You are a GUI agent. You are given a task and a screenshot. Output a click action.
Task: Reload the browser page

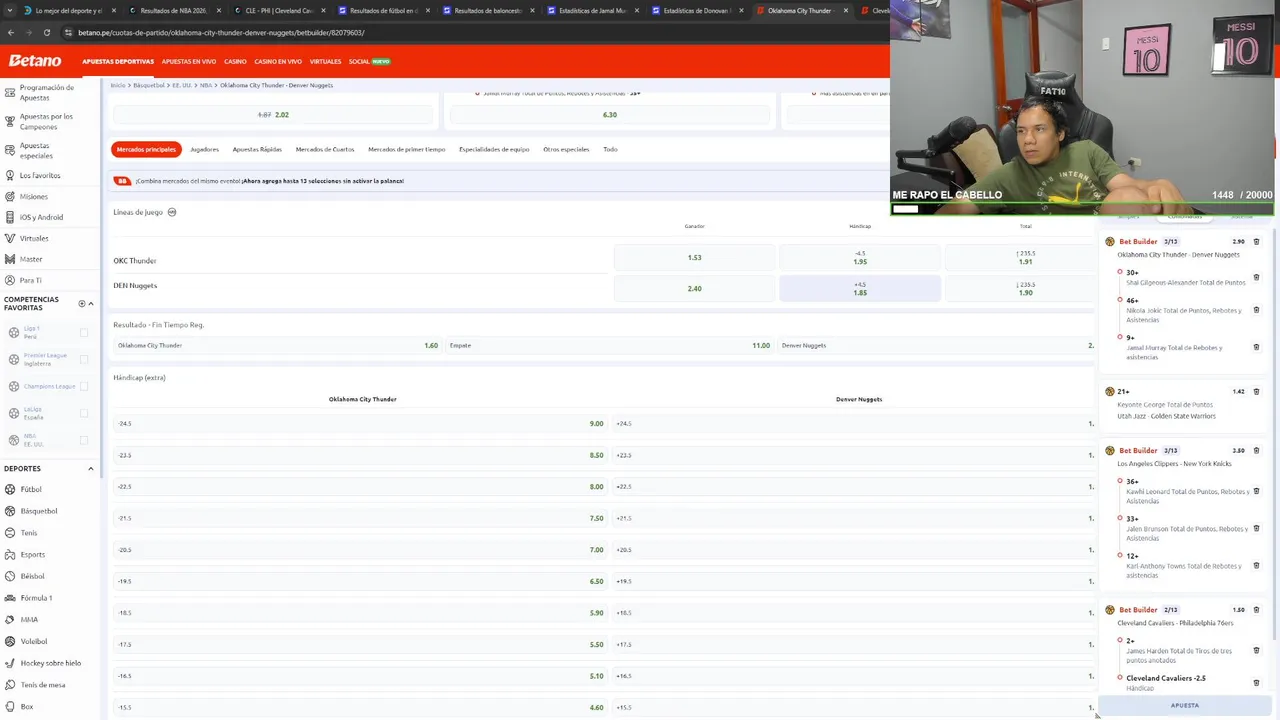click(x=46, y=32)
